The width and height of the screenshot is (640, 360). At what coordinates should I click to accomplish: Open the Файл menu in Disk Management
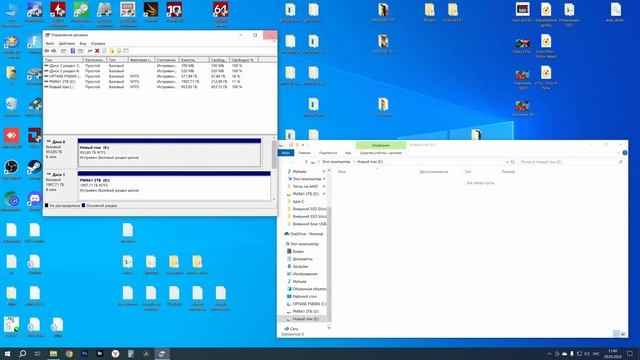coord(50,43)
